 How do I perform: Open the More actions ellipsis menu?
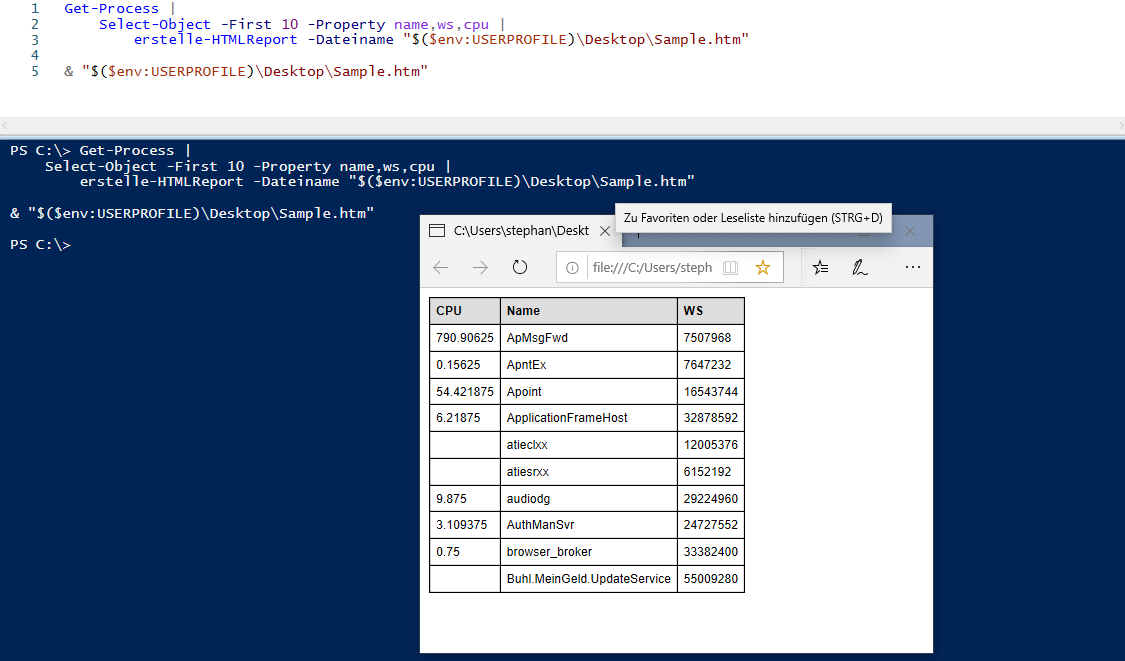pyautogui.click(x=912, y=267)
